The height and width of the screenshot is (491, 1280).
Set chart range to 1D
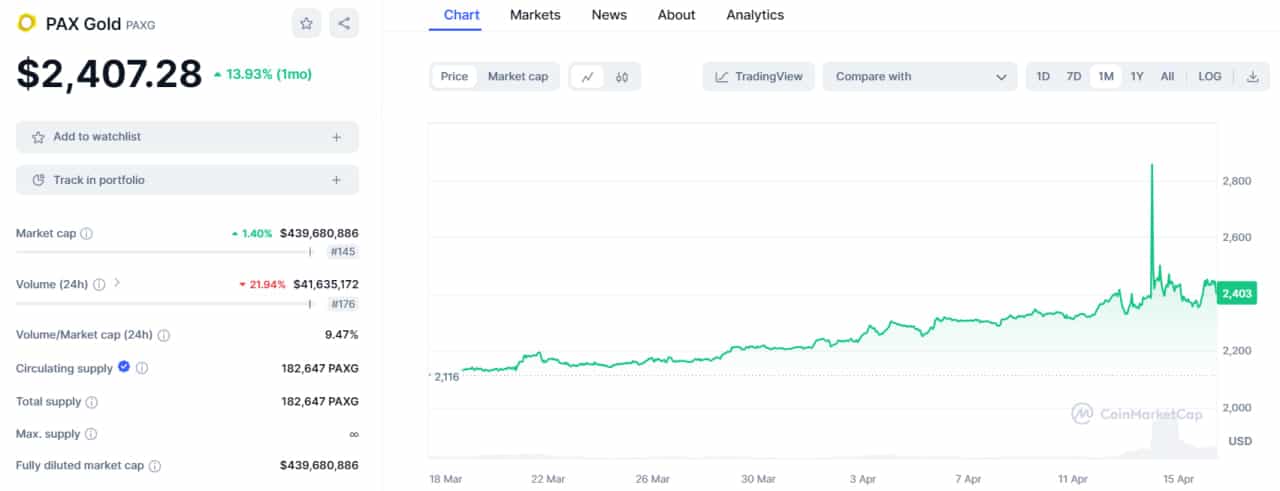click(1043, 77)
